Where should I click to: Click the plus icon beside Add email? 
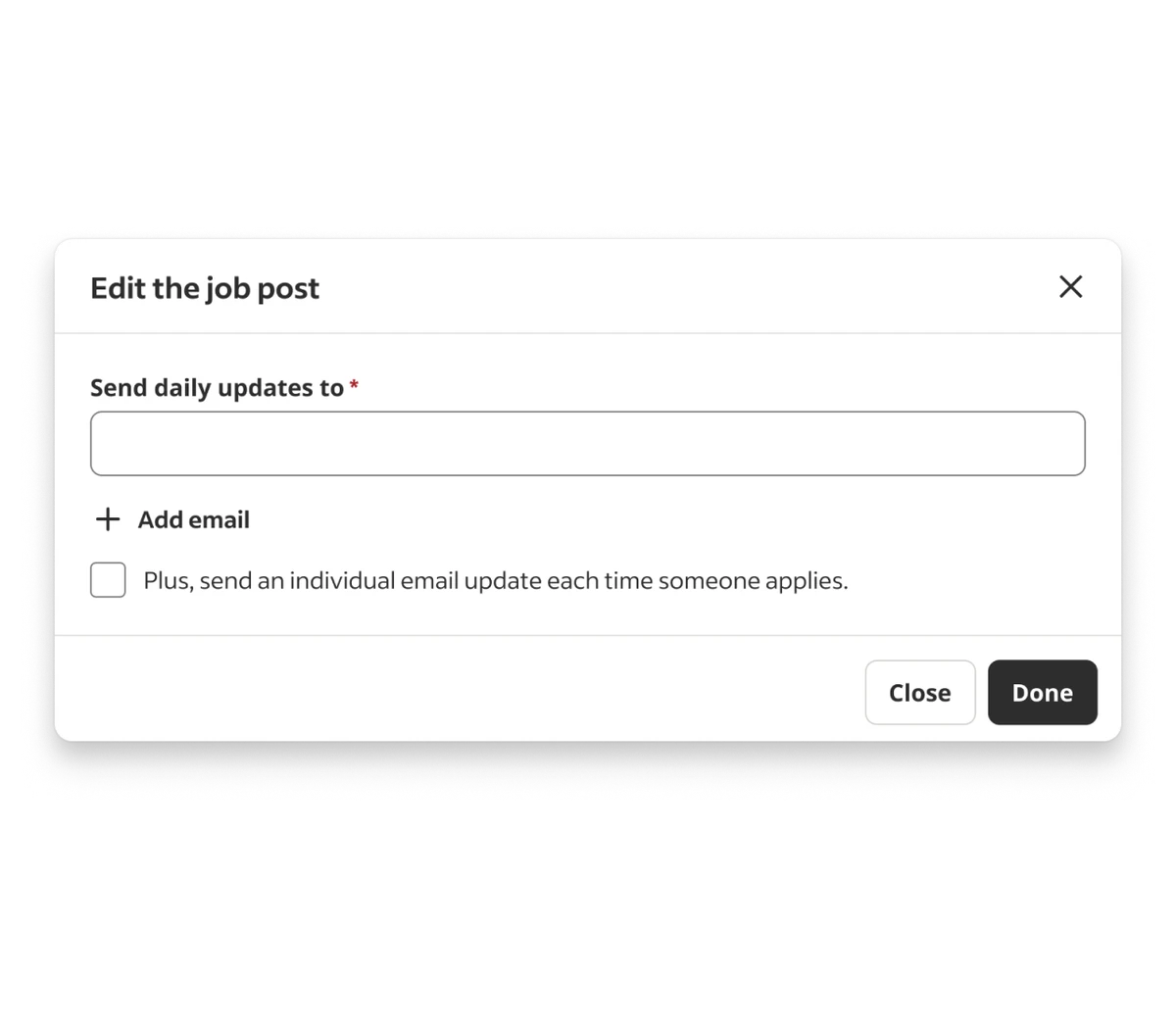tap(107, 519)
